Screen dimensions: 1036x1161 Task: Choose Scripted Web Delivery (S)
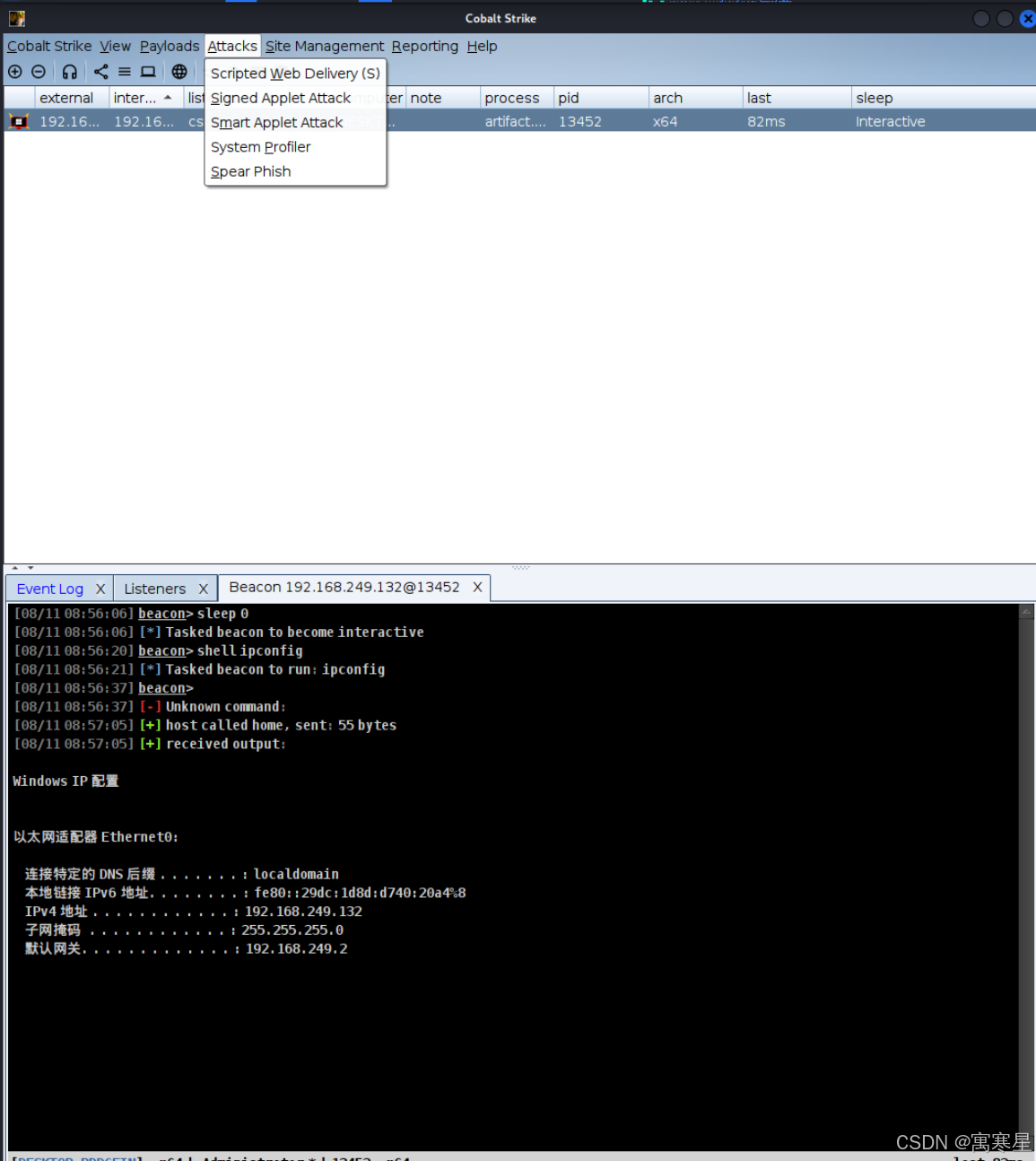click(295, 74)
